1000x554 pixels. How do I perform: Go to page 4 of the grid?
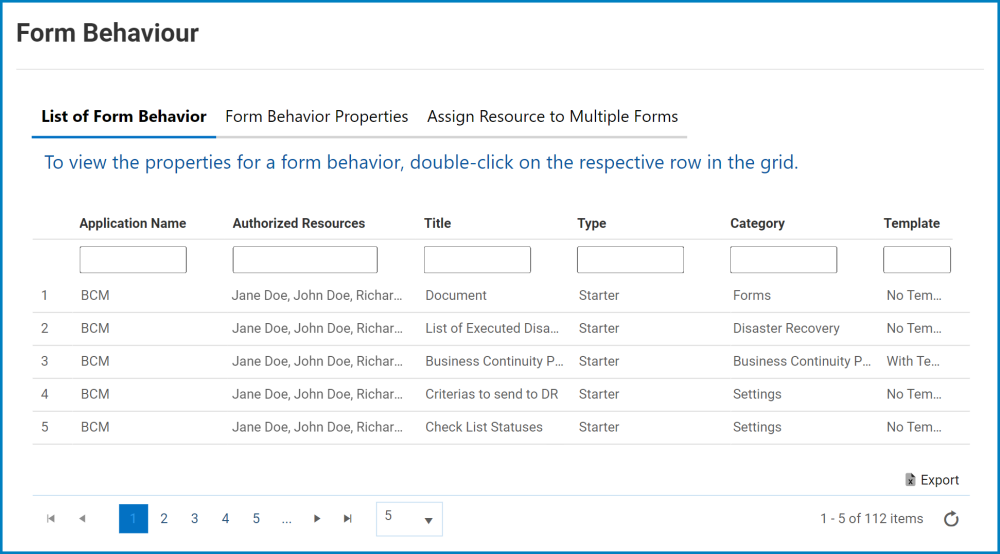225,518
